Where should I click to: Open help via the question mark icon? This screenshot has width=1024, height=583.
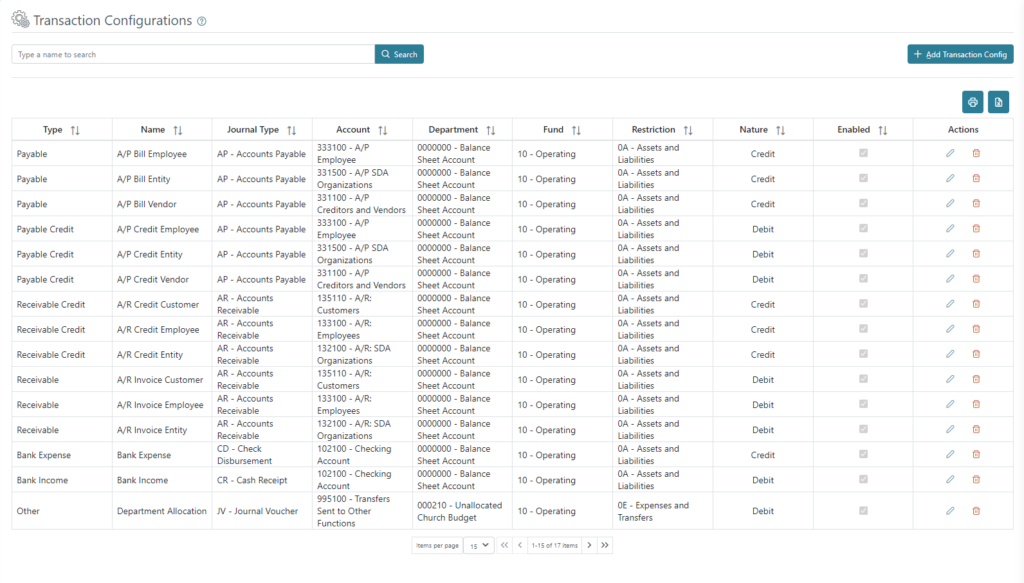coord(204,20)
